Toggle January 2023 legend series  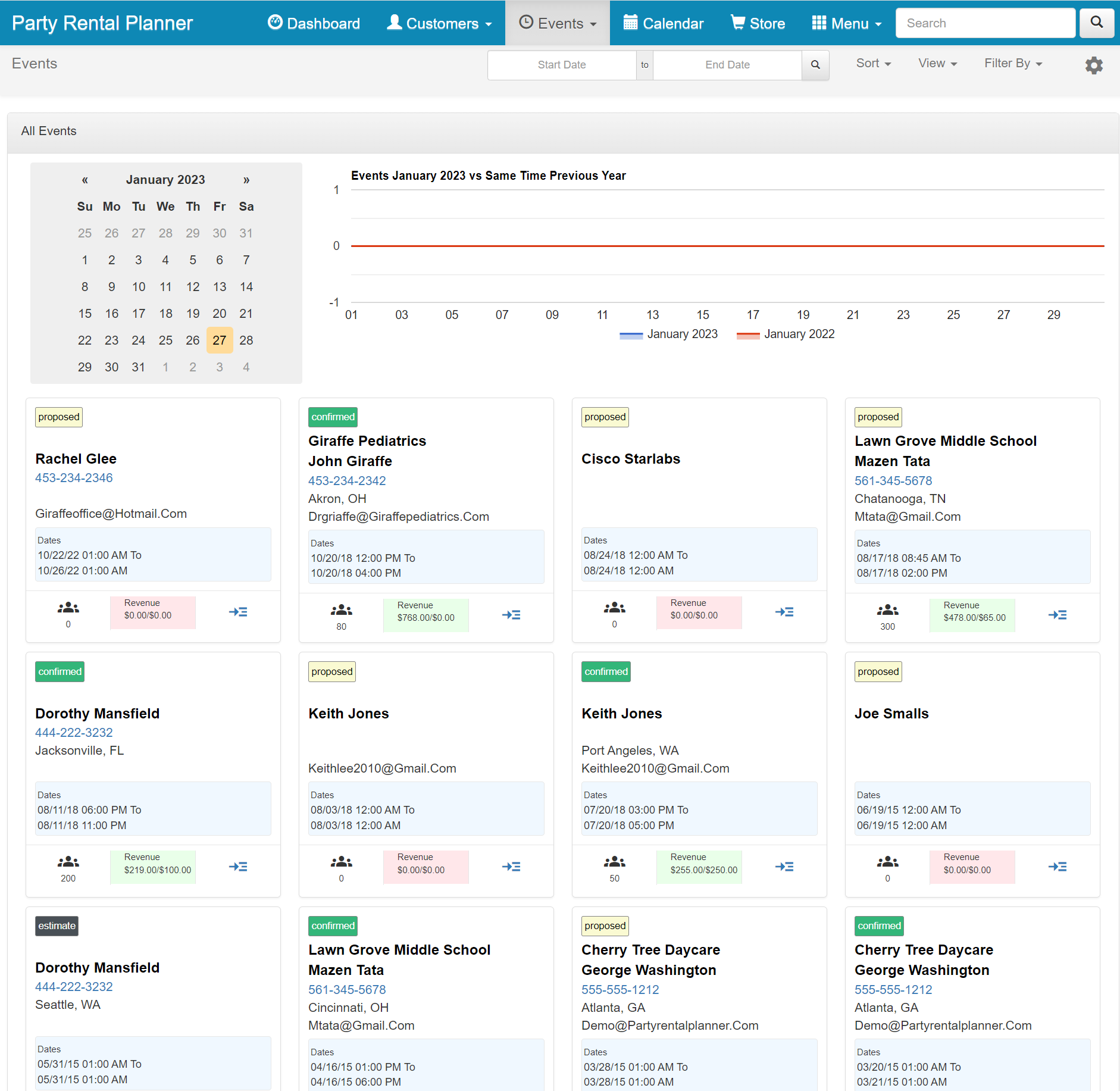click(x=669, y=334)
